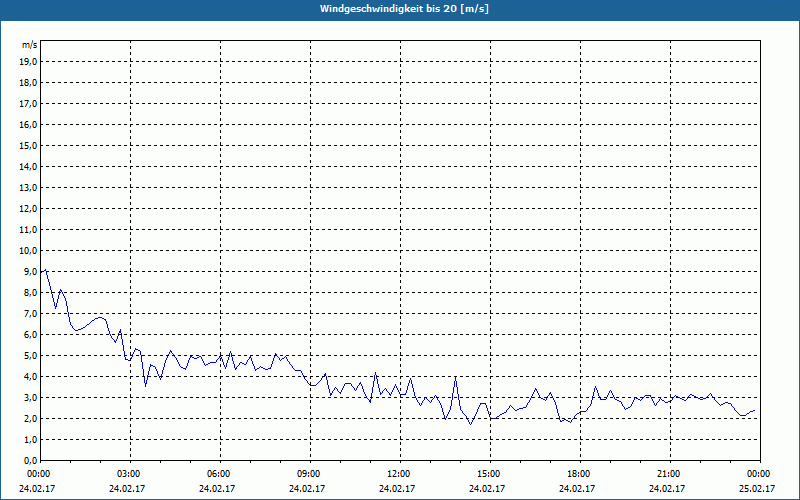This screenshot has width=800, height=500.
Task: Click the "24.02.17" date under 21:00
Action: coord(667,488)
